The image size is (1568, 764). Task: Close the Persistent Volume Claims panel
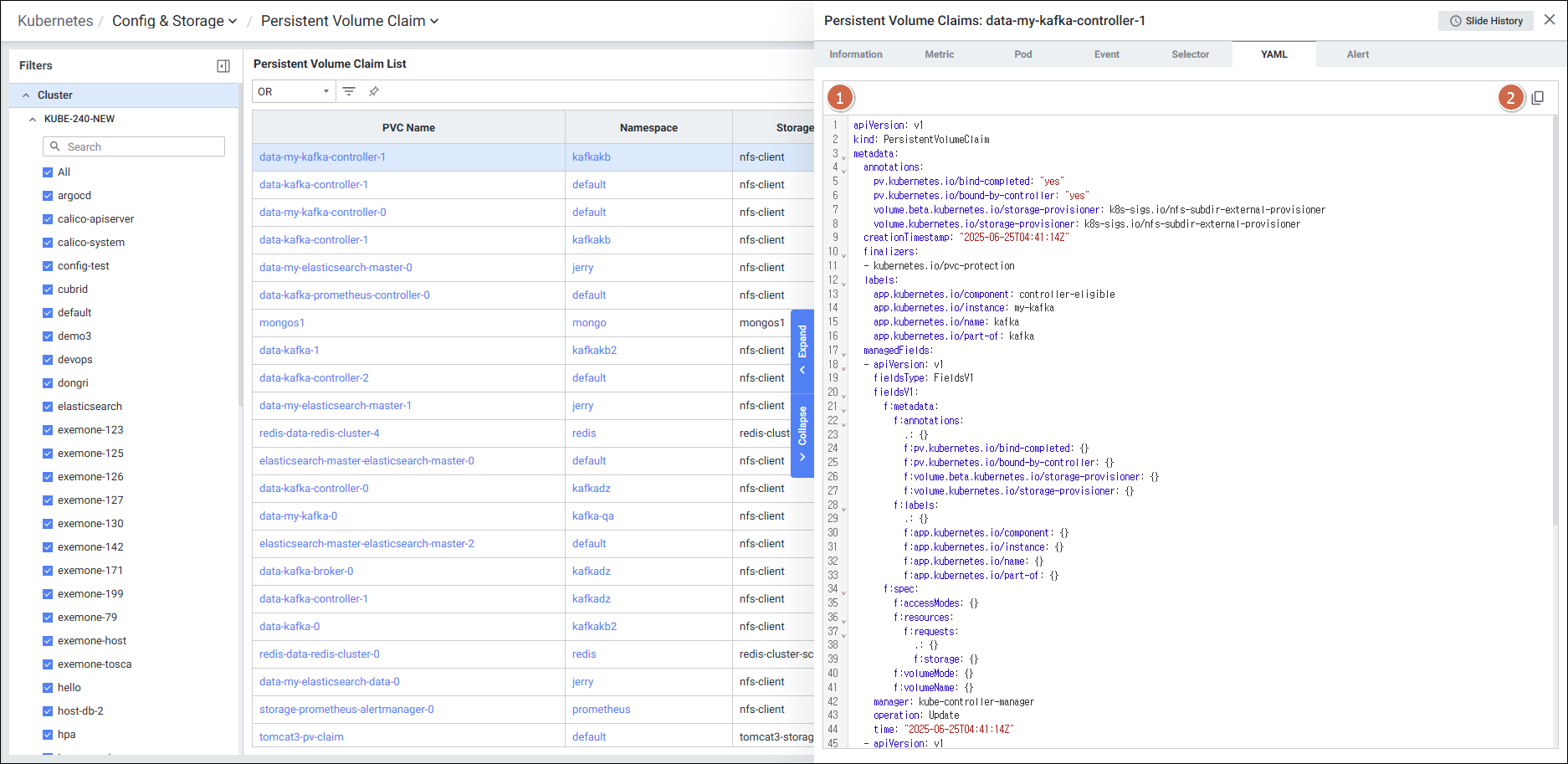tap(1550, 20)
